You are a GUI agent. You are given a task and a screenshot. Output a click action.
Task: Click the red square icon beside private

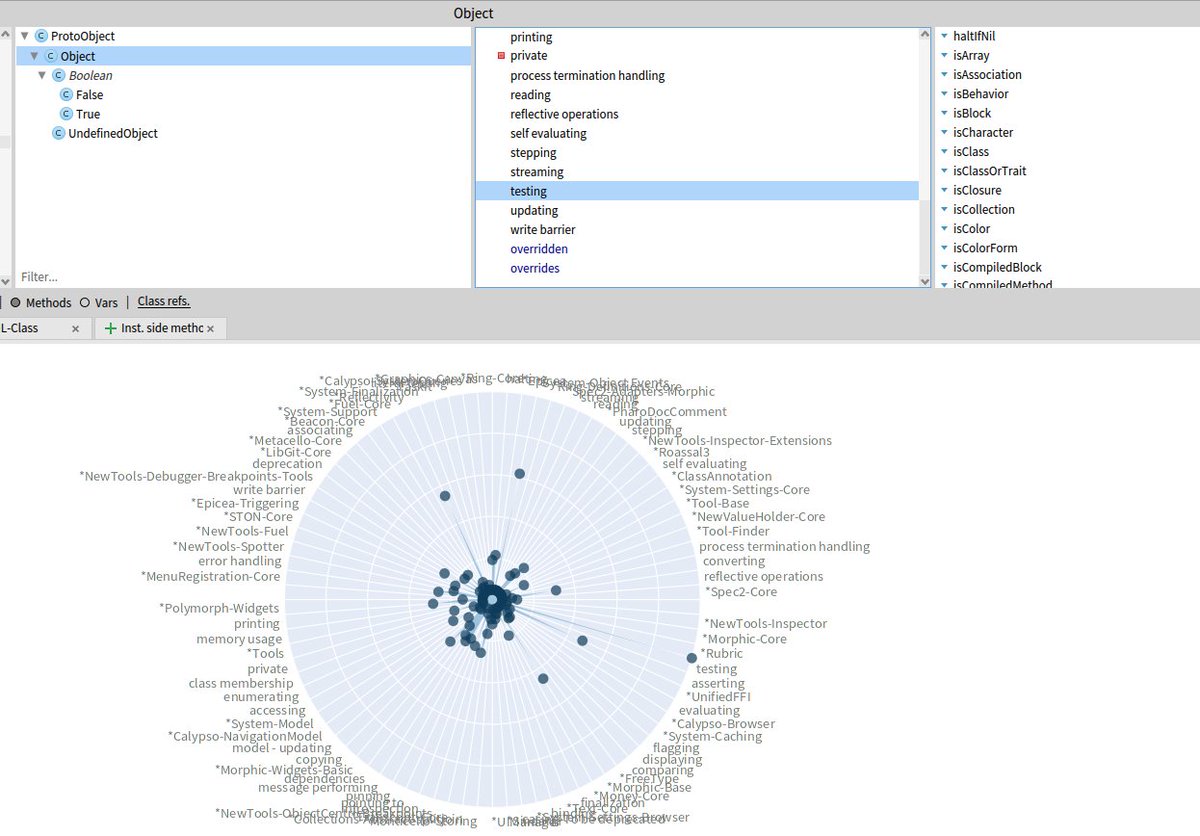click(x=502, y=56)
